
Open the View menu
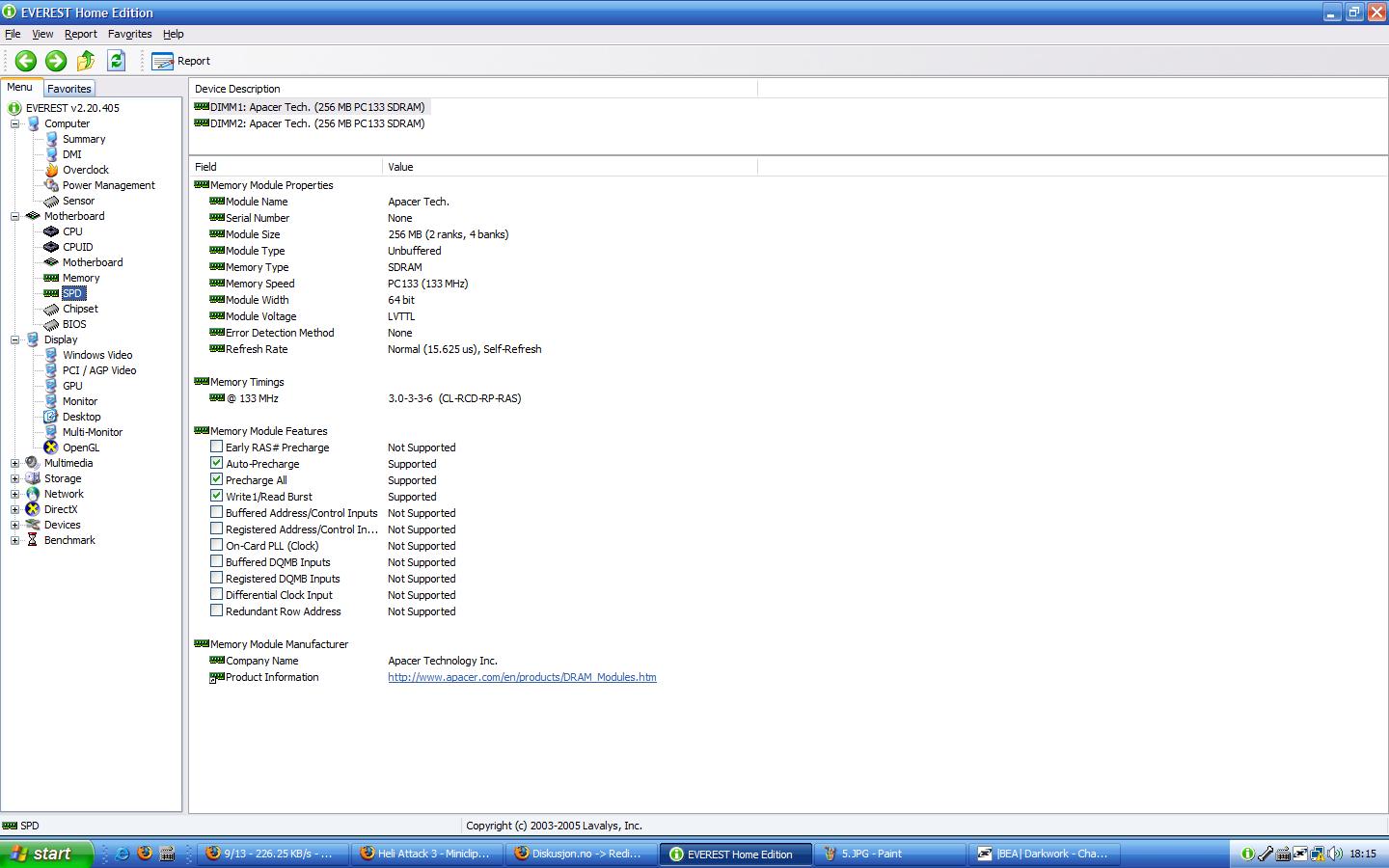coord(42,34)
